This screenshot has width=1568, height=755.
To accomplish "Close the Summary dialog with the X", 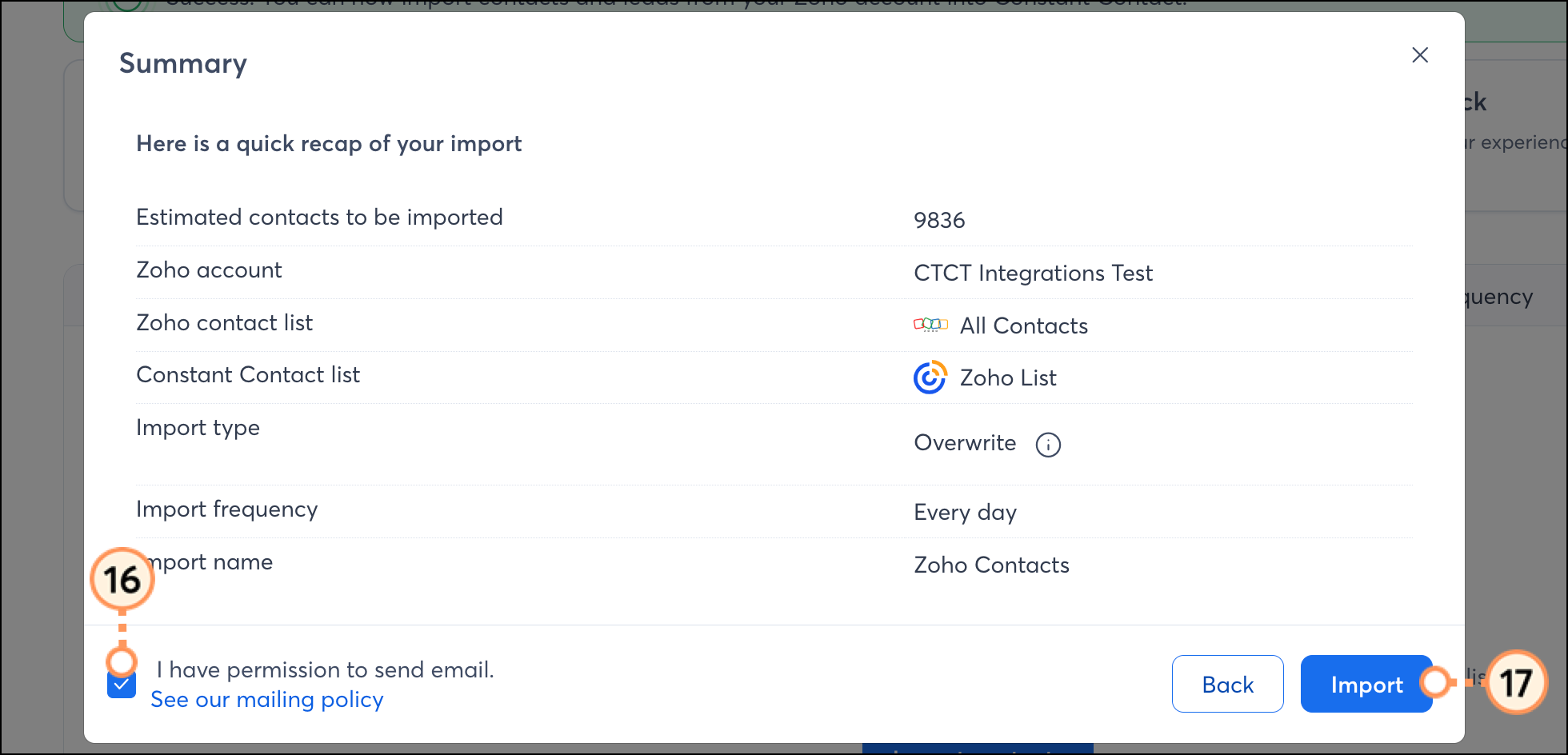I will click(x=1420, y=55).
